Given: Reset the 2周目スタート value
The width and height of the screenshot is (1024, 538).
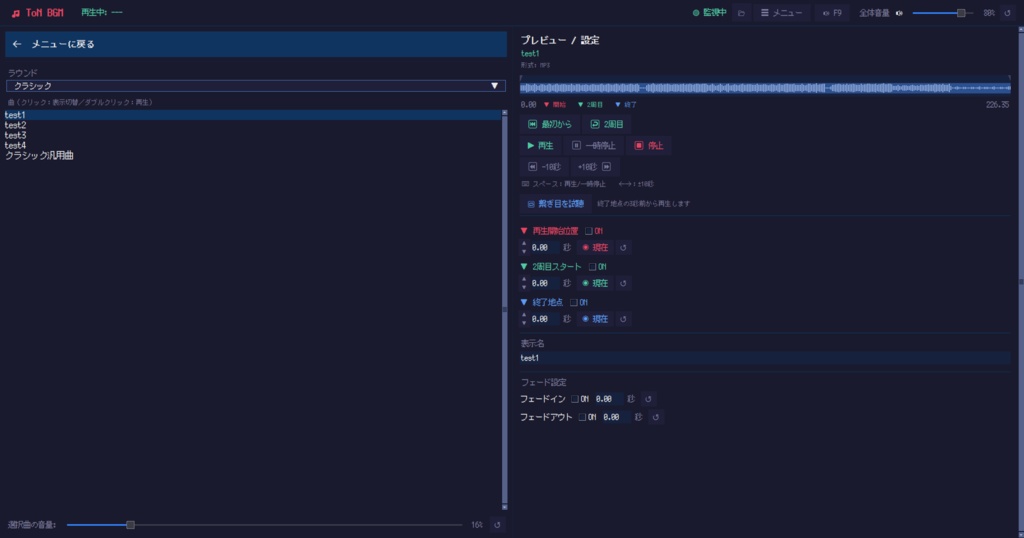Looking at the screenshot, I should [623, 283].
